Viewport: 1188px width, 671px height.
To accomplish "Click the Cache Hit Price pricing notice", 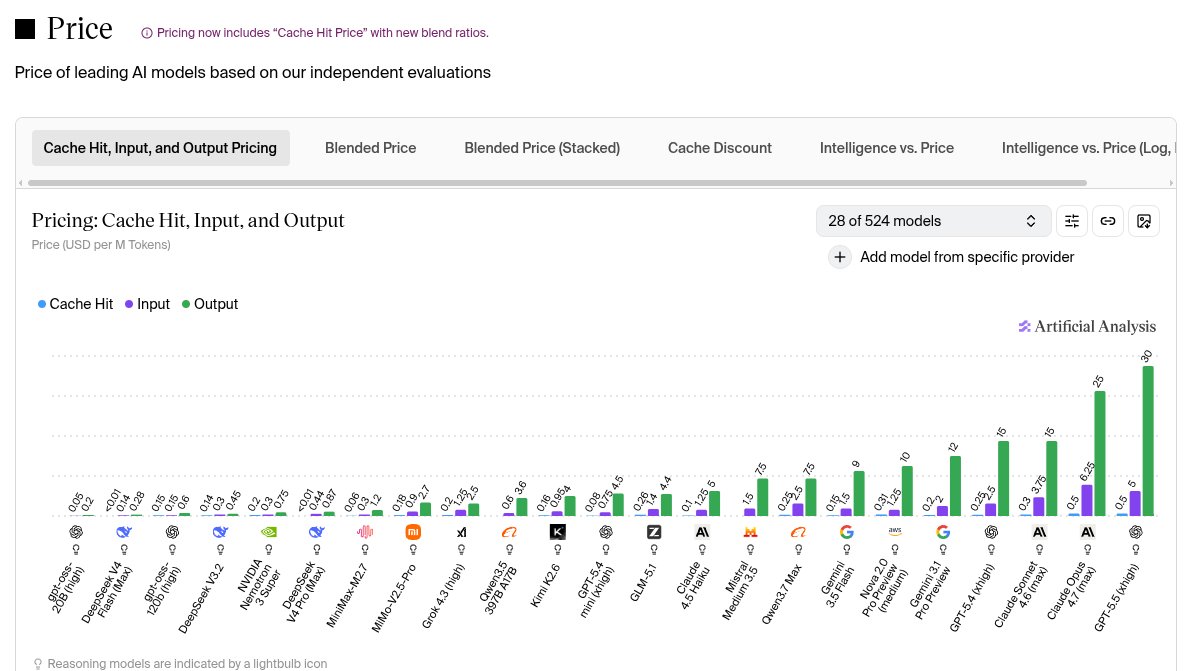I will 323,33.
